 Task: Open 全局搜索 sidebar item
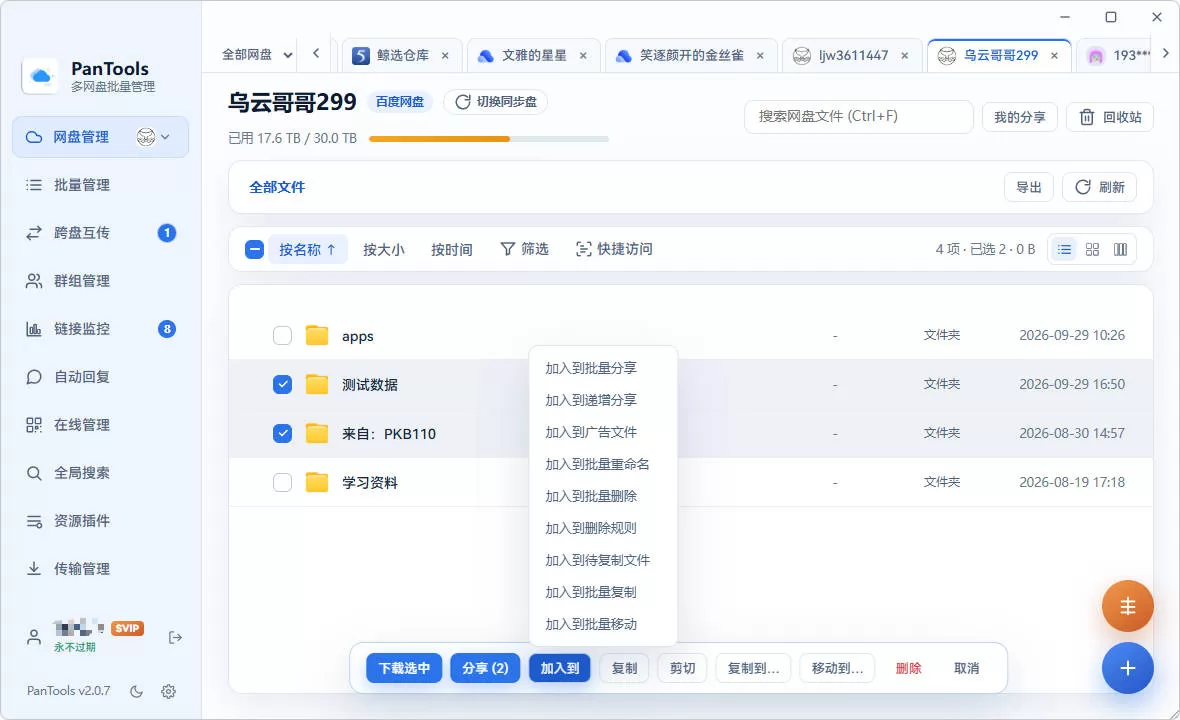[x=101, y=473]
